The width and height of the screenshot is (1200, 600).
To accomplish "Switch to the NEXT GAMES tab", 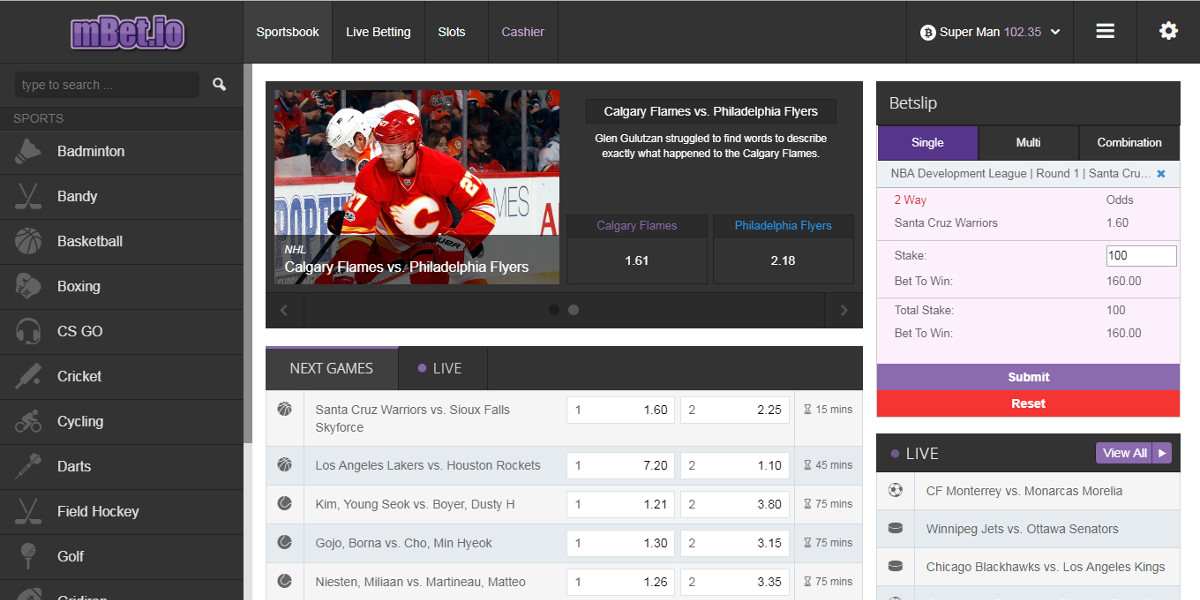I will [x=332, y=368].
